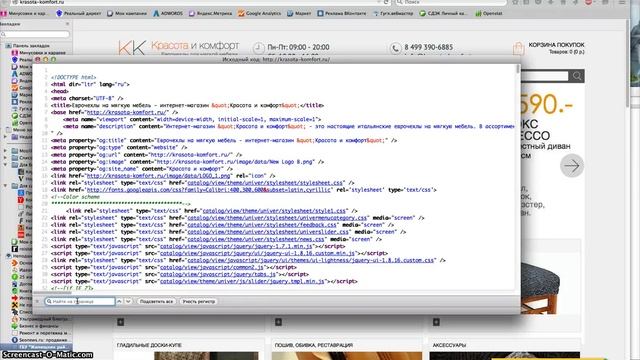
Task: Open the Яндекс.Метрика bookmark
Action: (x=210, y=13)
